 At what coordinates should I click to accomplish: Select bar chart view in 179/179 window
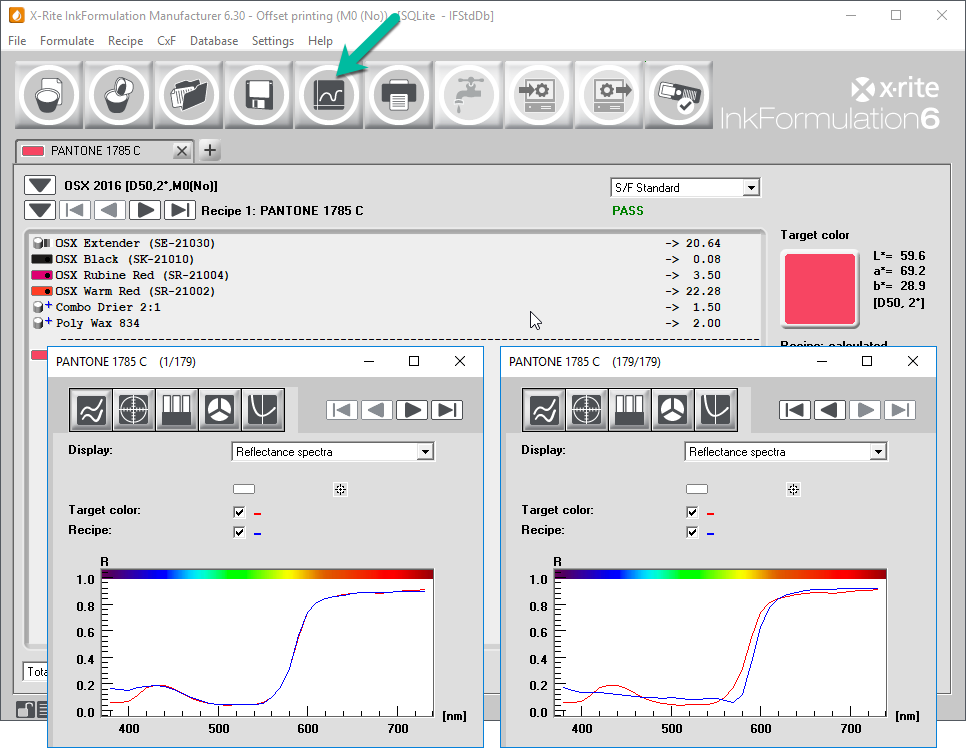(630, 410)
